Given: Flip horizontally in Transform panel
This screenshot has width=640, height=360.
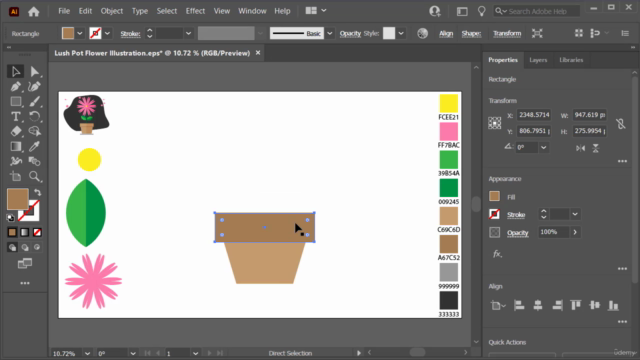Looking at the screenshot, I should click(580, 148).
